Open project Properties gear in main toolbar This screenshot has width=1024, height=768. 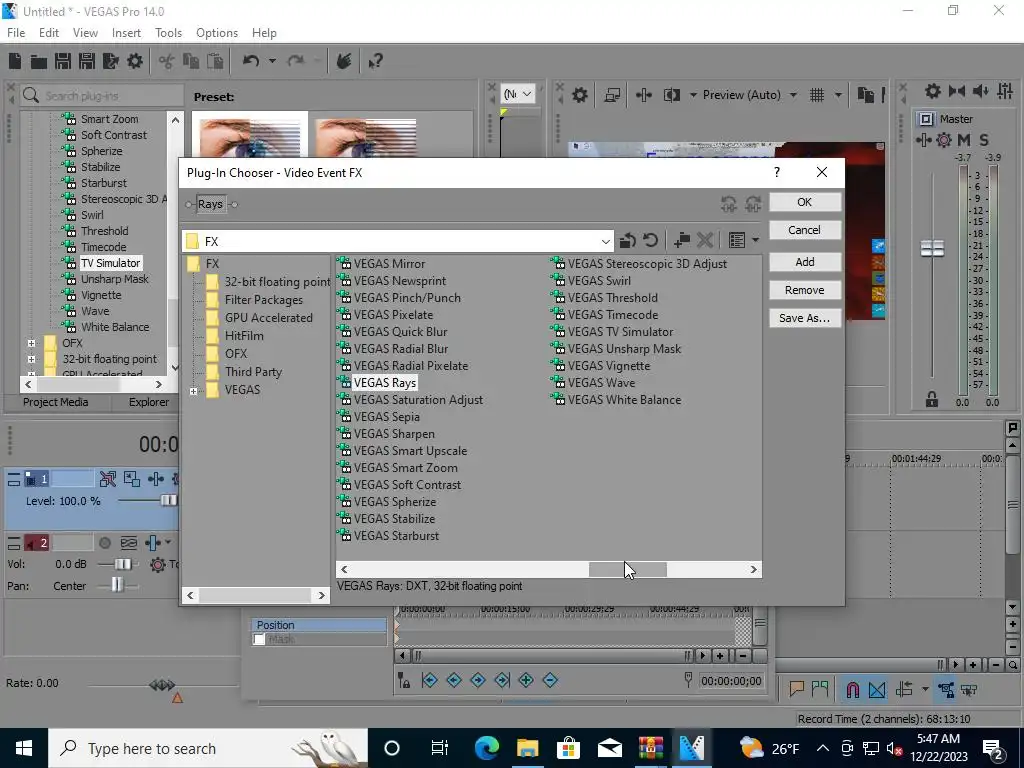[x=135, y=61]
